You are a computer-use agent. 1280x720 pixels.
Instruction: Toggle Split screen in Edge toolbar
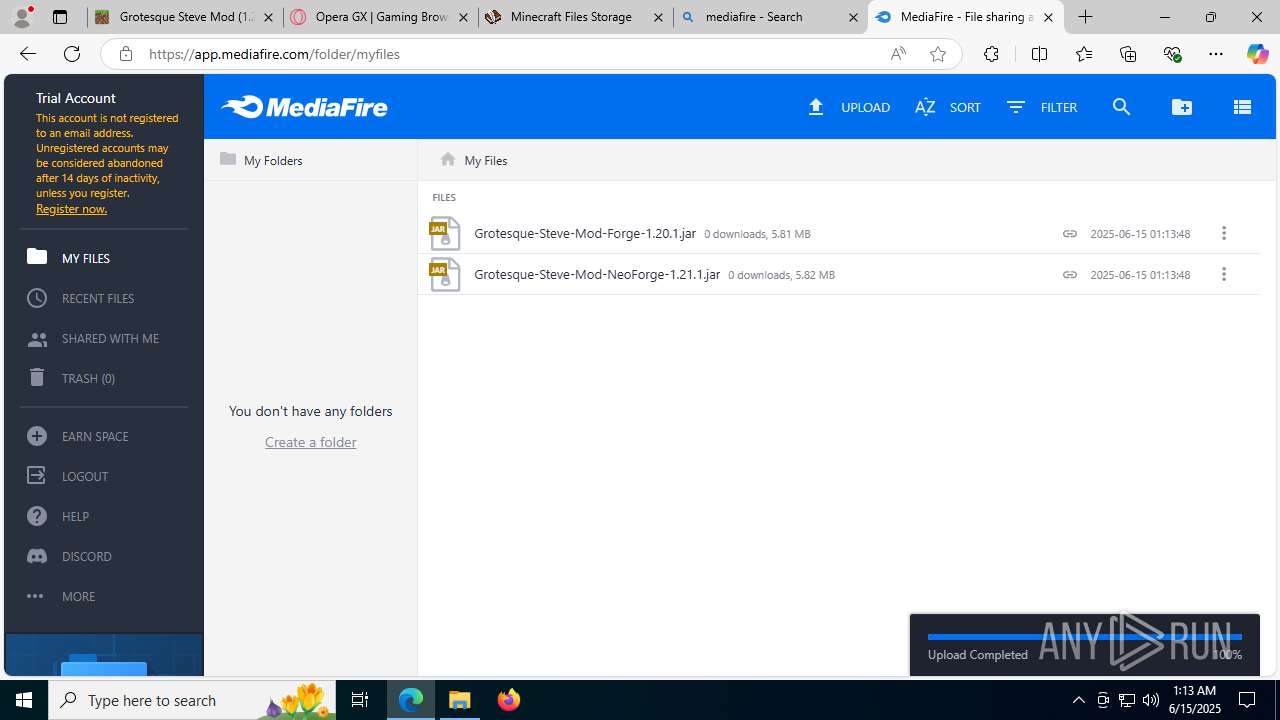1039,54
